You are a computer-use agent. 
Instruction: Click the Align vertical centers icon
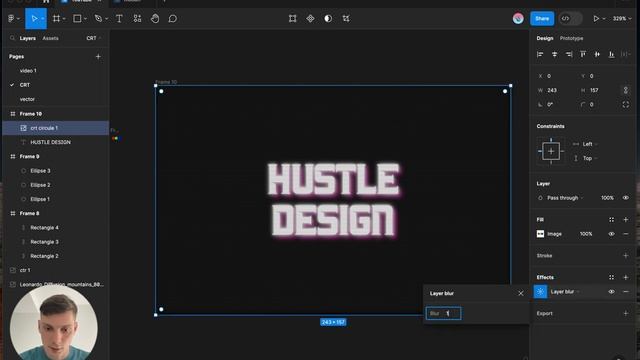click(x=597, y=54)
